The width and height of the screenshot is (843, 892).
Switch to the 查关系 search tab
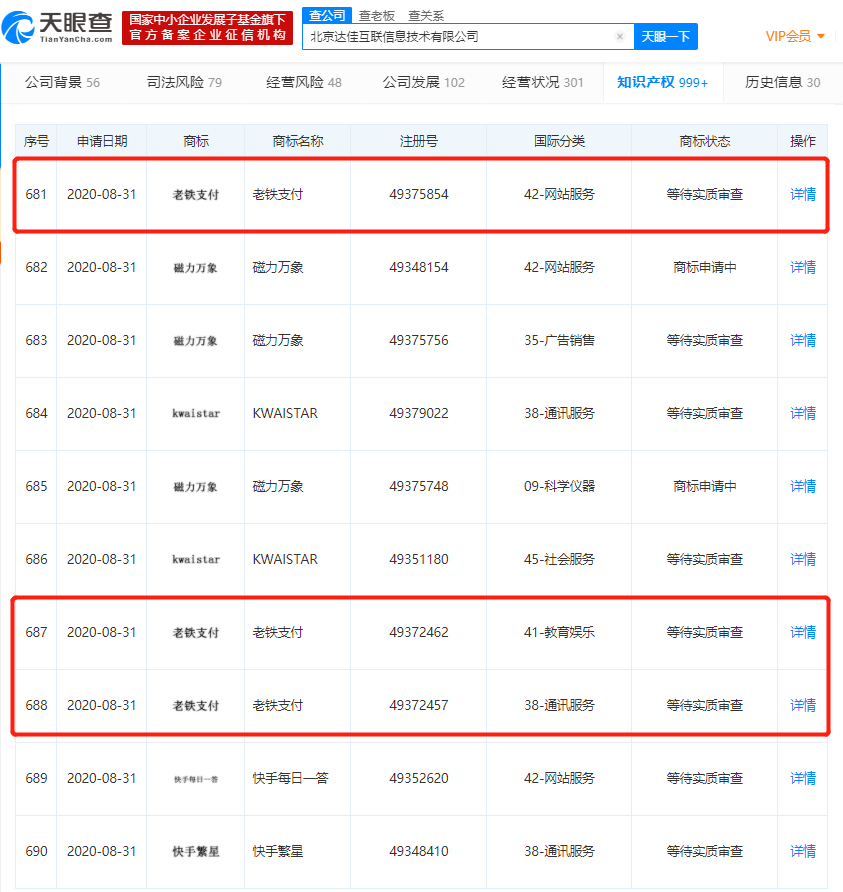[426, 15]
